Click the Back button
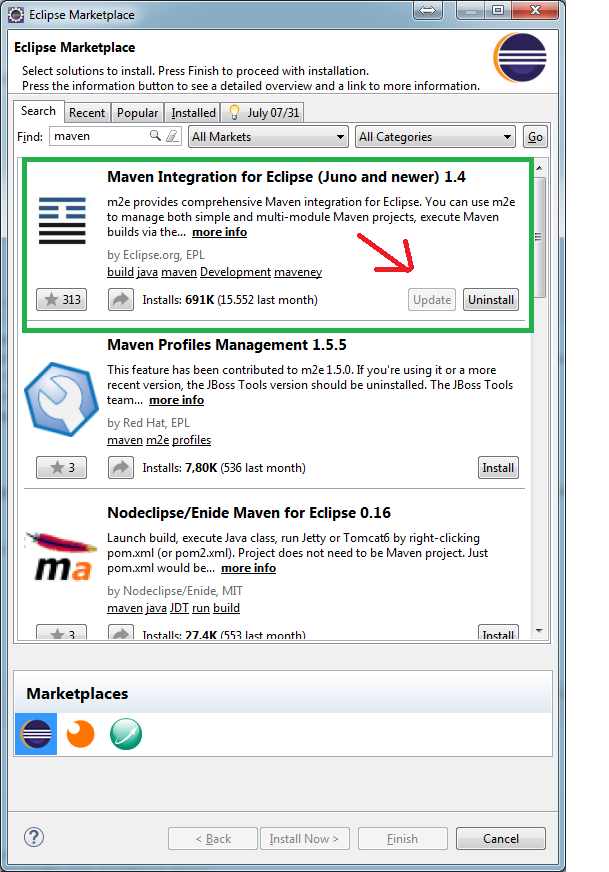Screen dimensions: 609x872 point(213,839)
